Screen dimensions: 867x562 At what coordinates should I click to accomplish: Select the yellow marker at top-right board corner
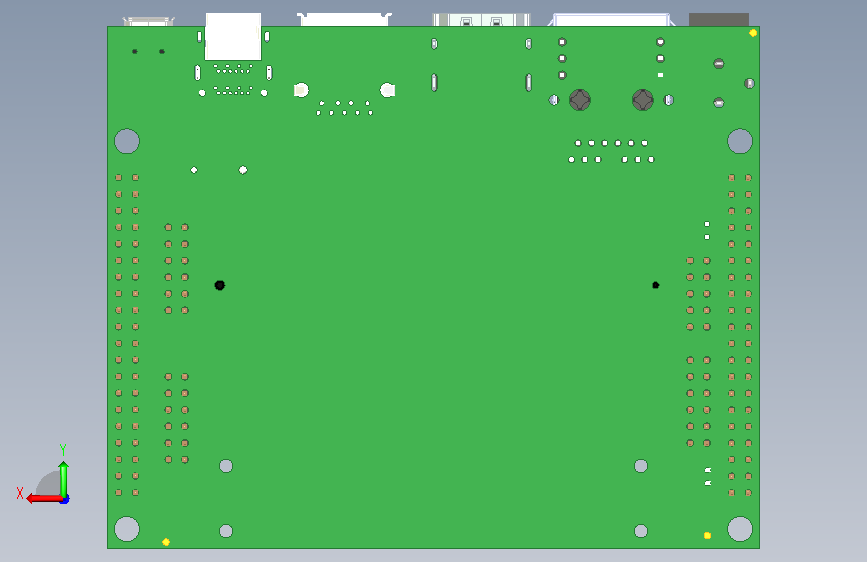(x=753, y=33)
